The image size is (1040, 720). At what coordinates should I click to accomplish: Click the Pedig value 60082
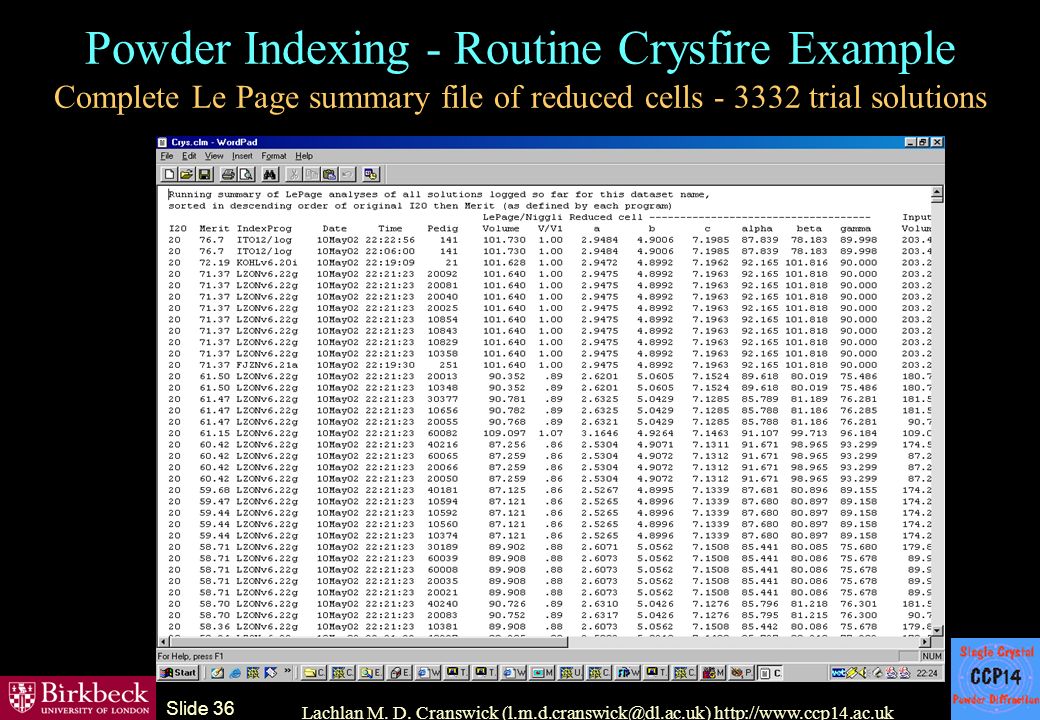tap(442, 433)
